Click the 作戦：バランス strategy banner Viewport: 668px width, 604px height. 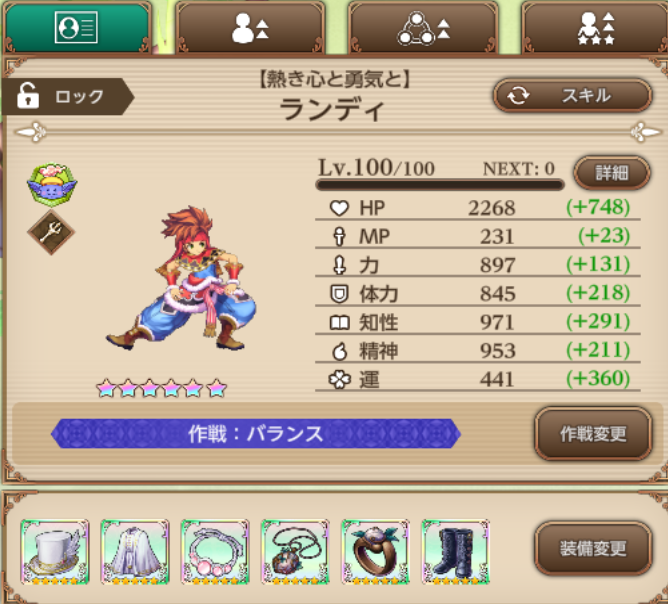click(x=256, y=434)
